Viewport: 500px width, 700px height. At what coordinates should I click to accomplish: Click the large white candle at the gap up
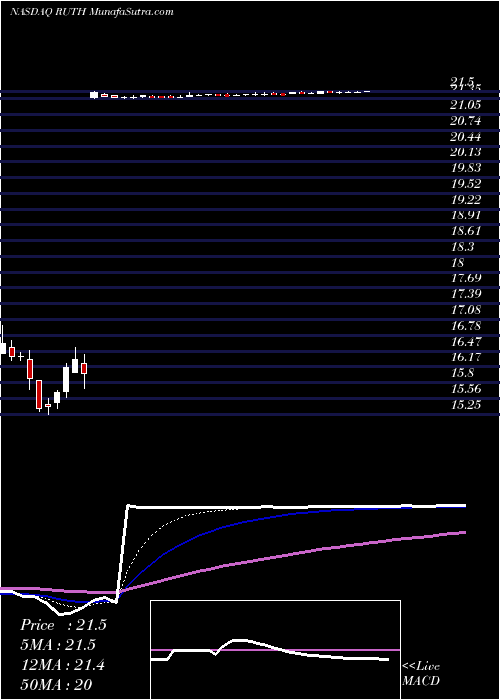tap(94, 95)
